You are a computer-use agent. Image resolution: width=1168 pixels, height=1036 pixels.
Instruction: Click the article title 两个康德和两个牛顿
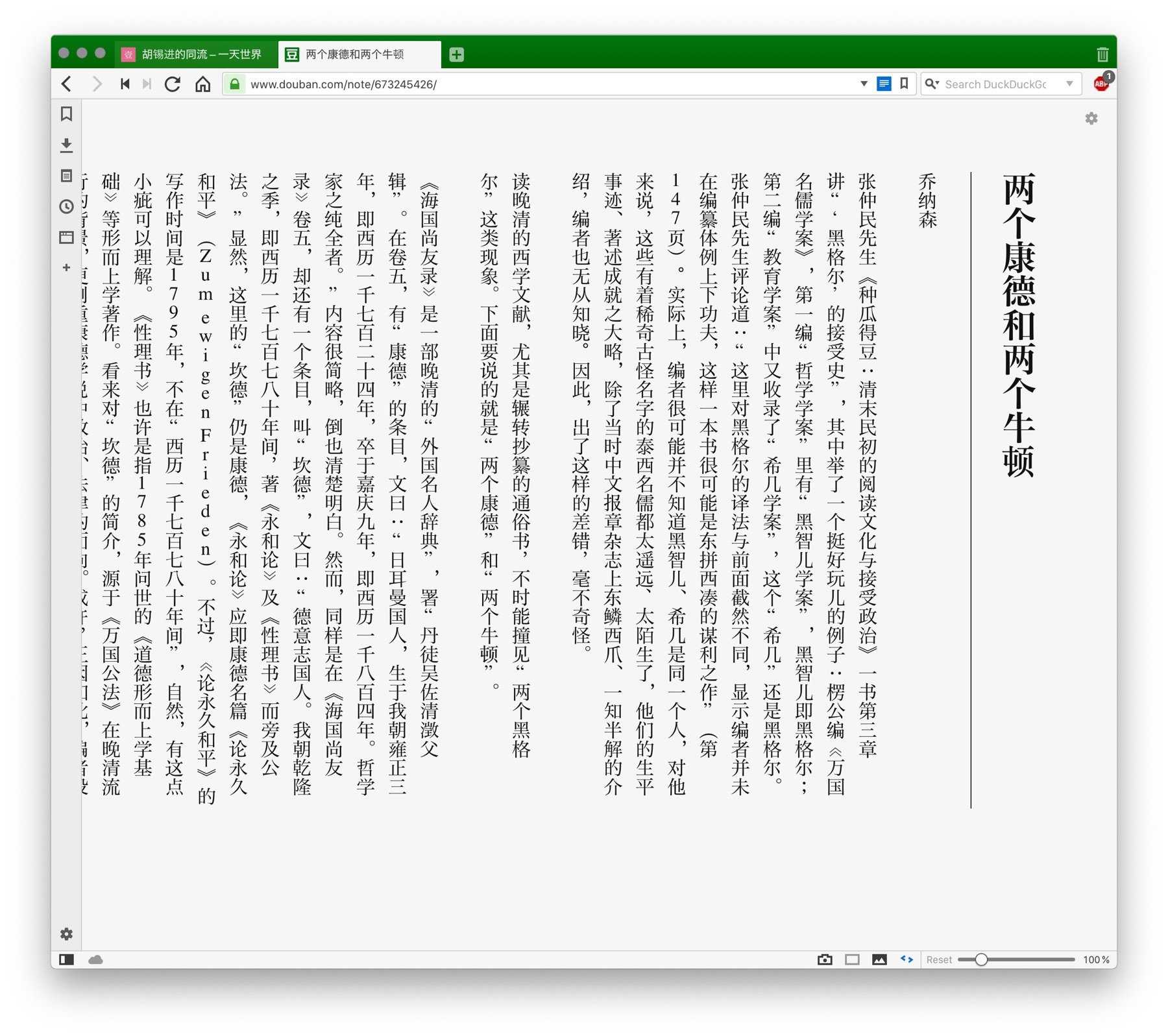click(1017, 326)
